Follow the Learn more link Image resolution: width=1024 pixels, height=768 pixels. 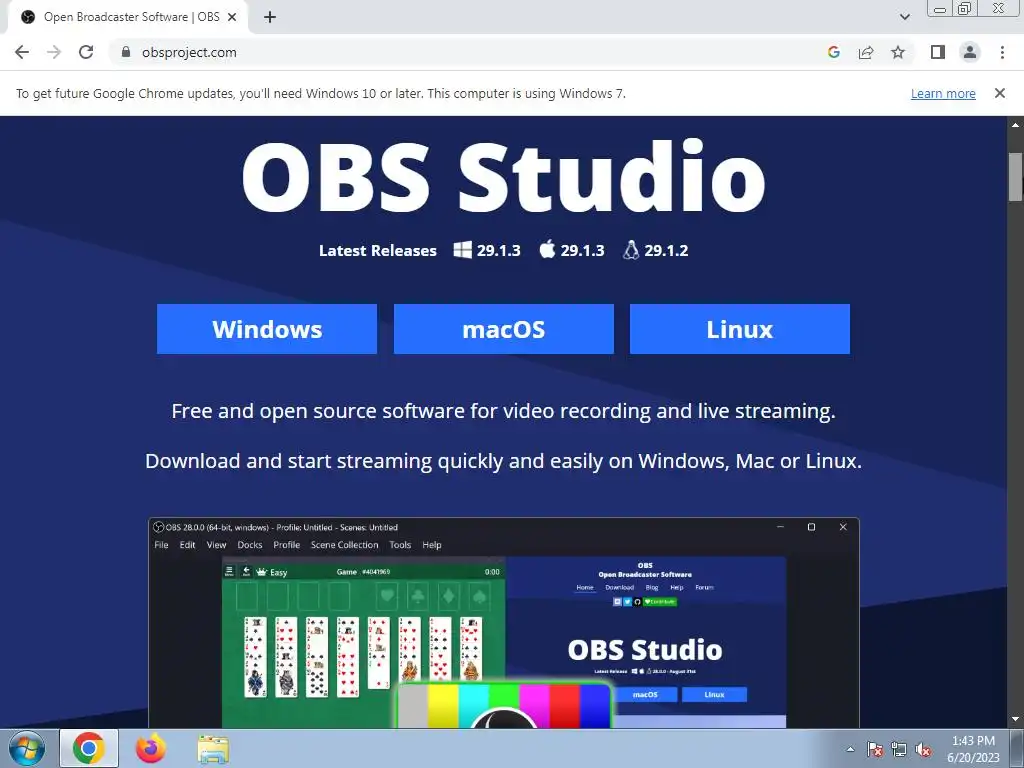coord(943,93)
